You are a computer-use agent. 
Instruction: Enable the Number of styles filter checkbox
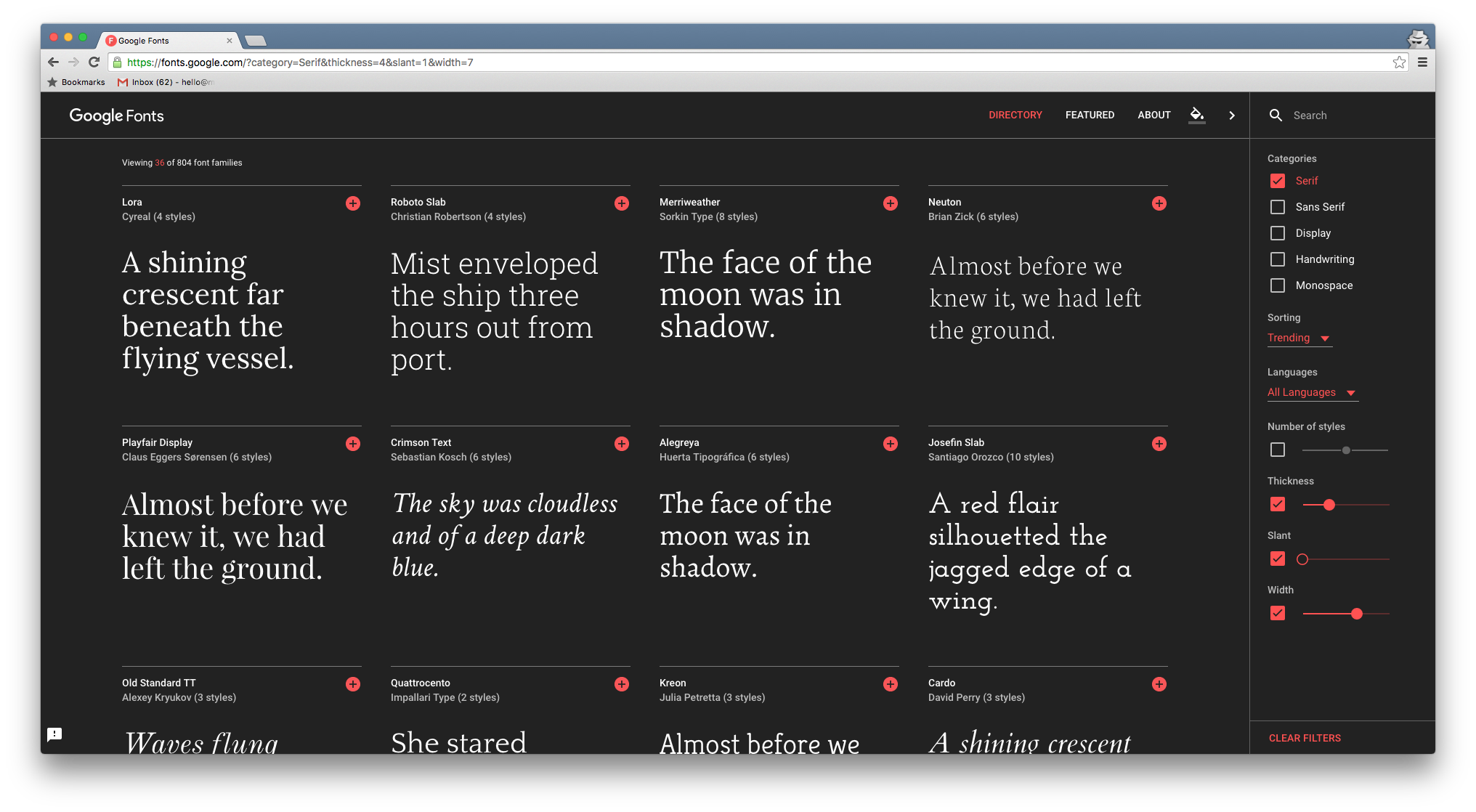1278,450
